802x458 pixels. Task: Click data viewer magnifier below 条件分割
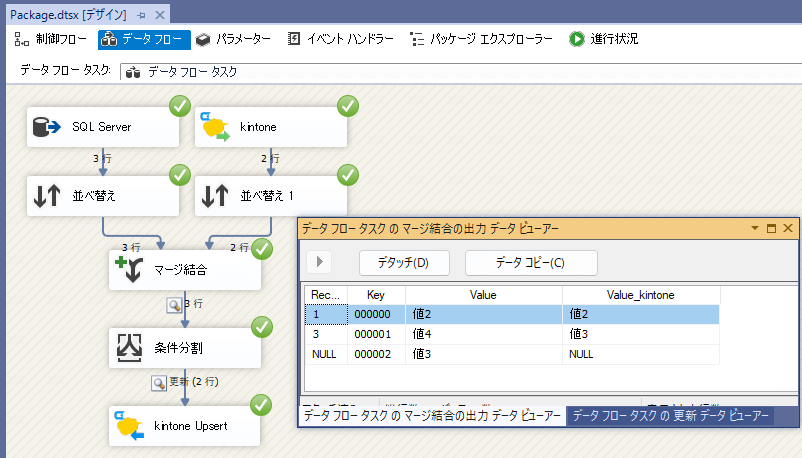[157, 382]
